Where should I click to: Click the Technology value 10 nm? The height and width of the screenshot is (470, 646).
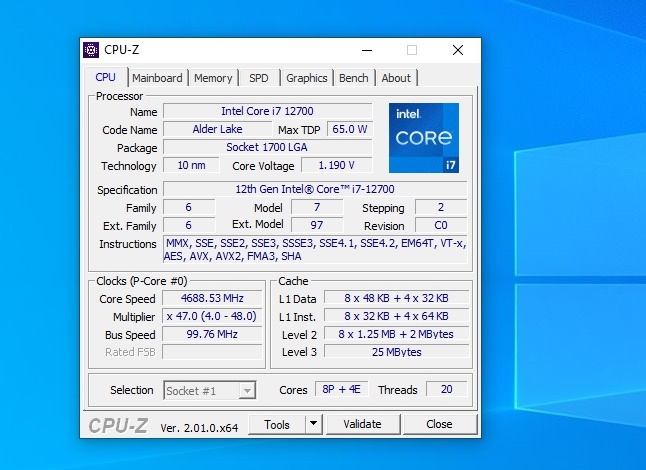pyautogui.click(x=191, y=166)
